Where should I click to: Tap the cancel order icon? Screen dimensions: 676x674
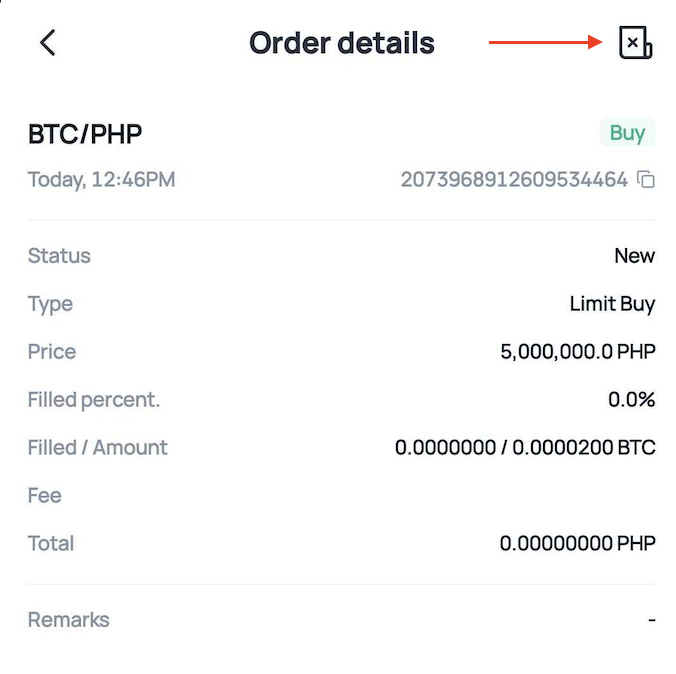(x=635, y=43)
